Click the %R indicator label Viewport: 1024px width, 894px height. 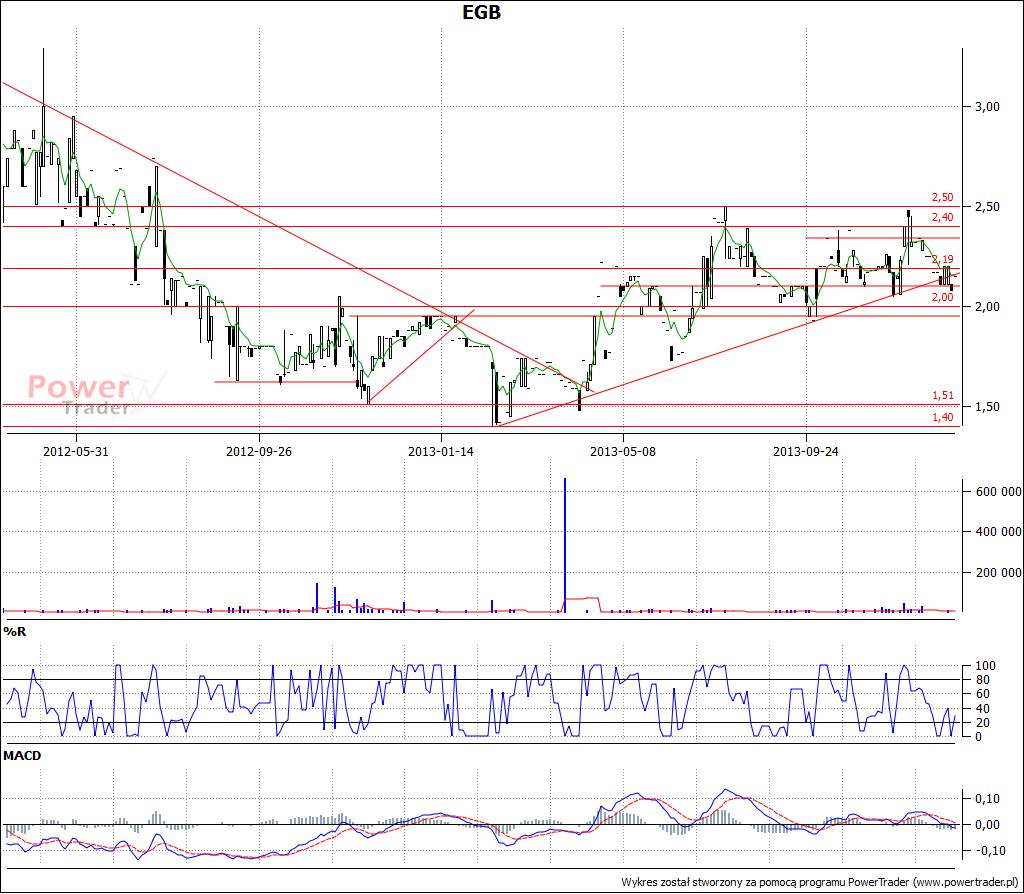15,631
